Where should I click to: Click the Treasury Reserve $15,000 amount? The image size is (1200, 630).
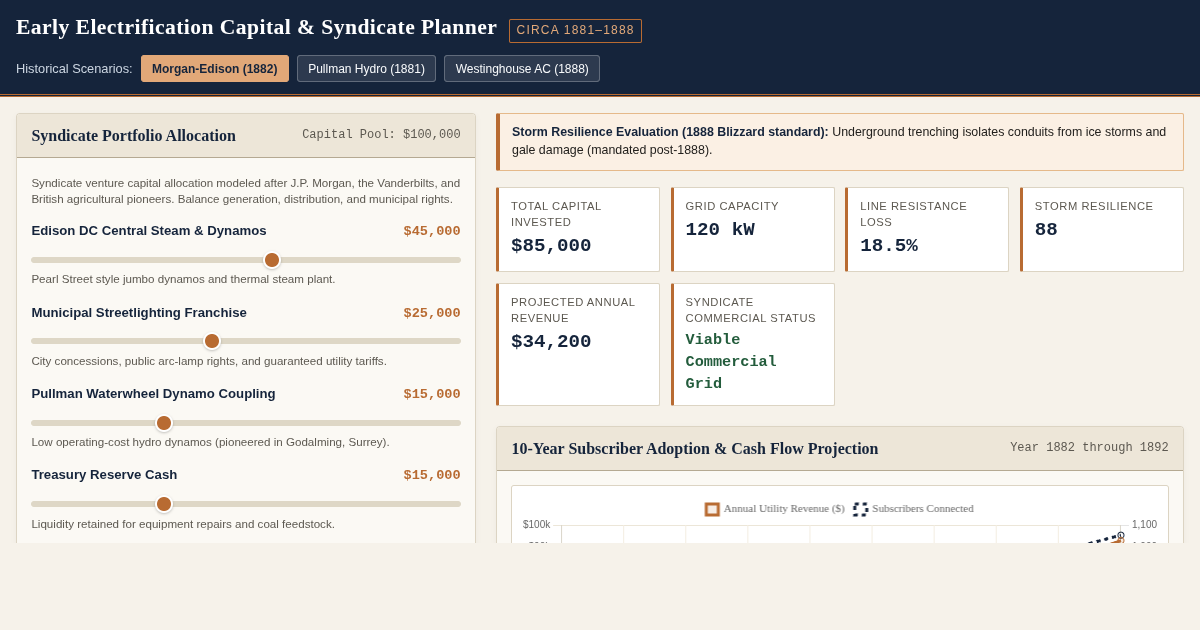pos(432,475)
